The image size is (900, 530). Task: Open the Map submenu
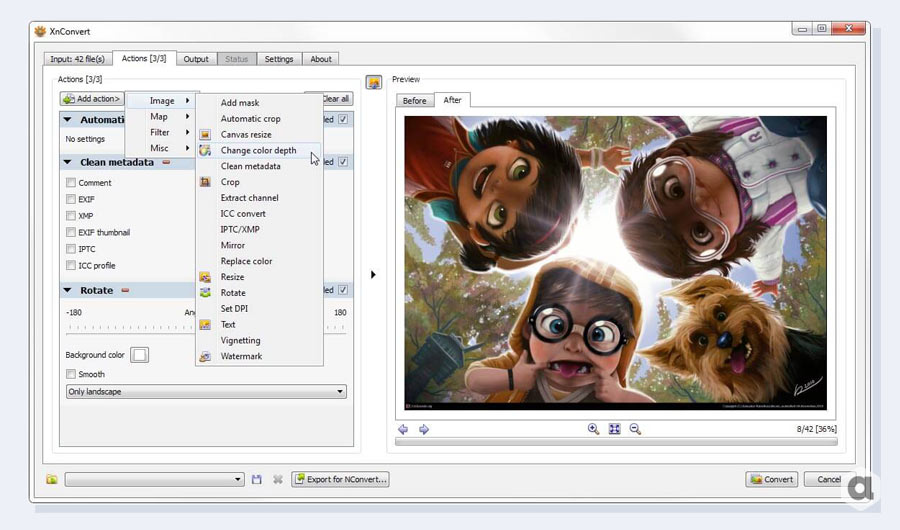[162, 117]
